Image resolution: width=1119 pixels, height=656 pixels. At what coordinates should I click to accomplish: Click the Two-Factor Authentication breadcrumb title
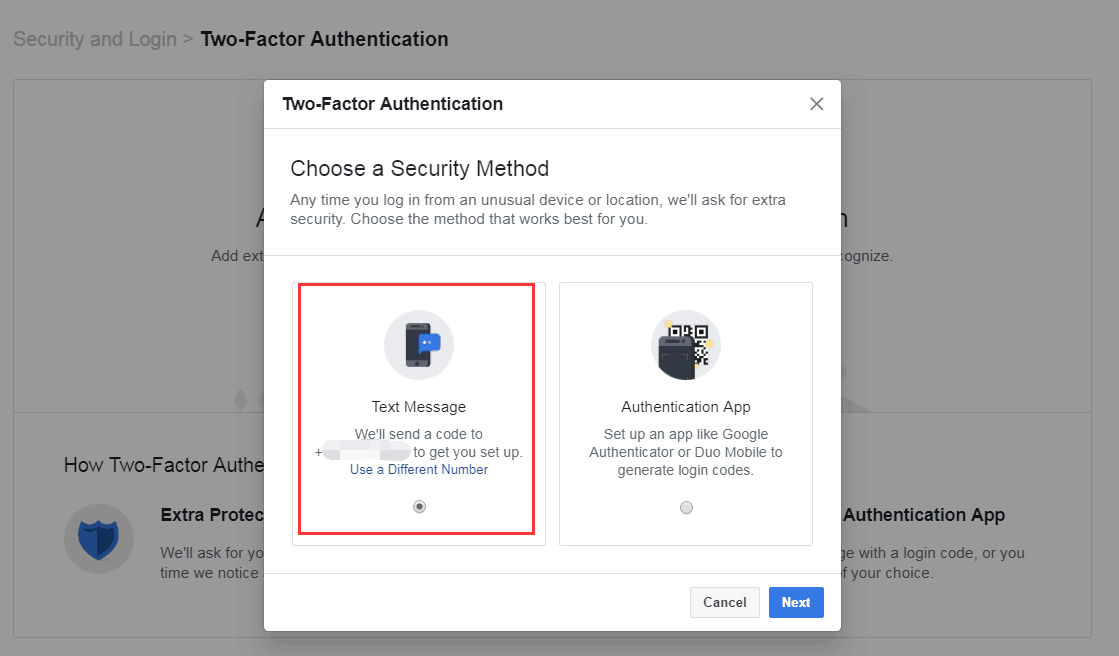(324, 39)
